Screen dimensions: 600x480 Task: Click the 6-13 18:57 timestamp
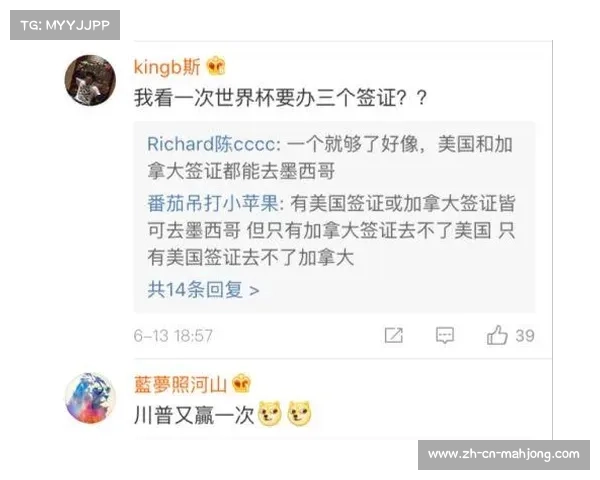(173, 336)
